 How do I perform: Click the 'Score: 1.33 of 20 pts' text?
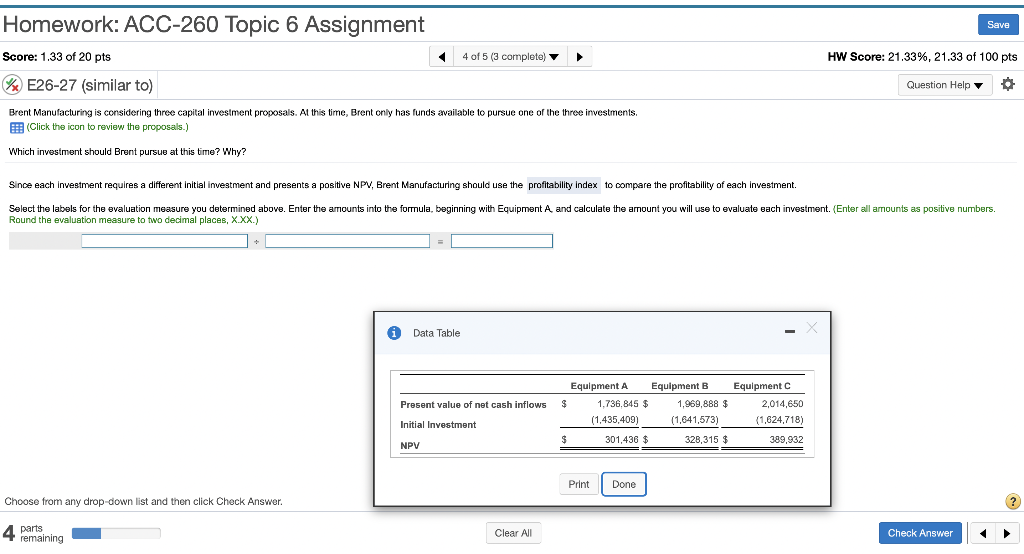(57, 57)
